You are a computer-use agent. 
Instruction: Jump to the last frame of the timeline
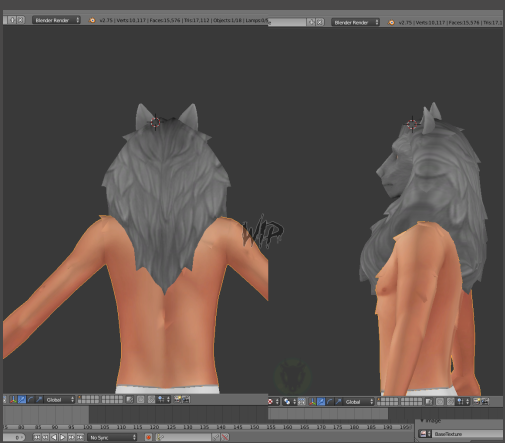80,437
